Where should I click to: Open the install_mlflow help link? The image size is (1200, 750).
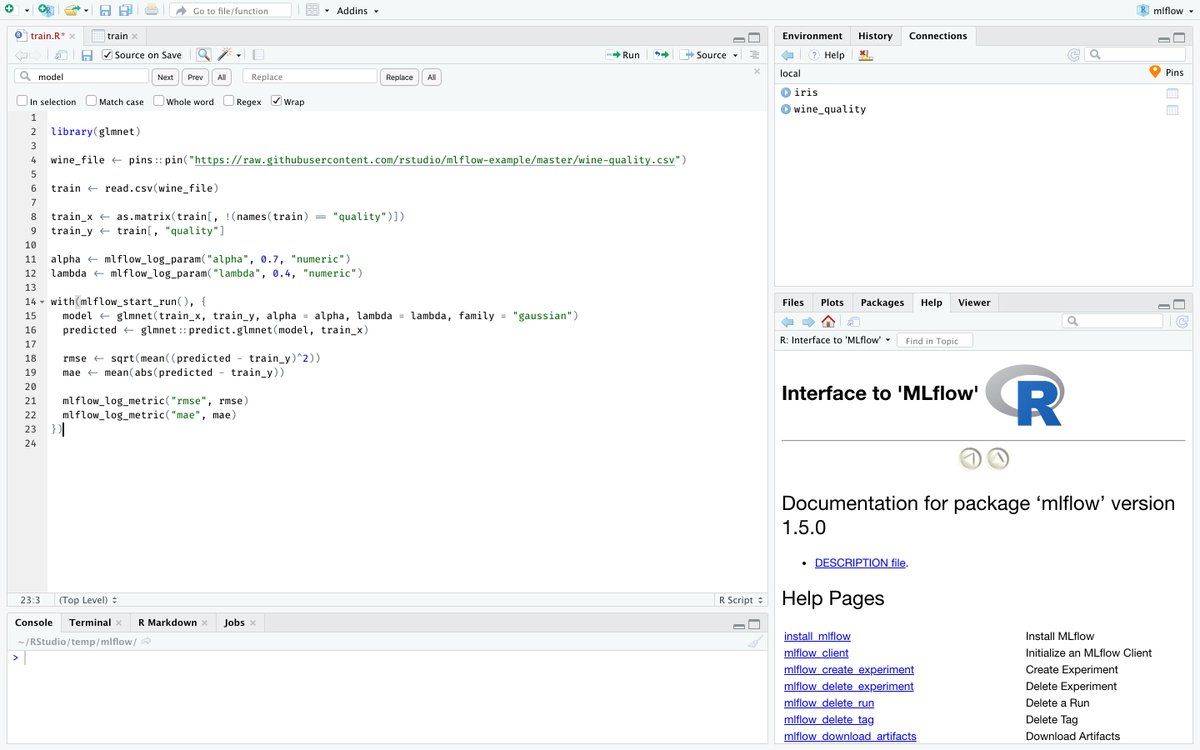click(817, 636)
